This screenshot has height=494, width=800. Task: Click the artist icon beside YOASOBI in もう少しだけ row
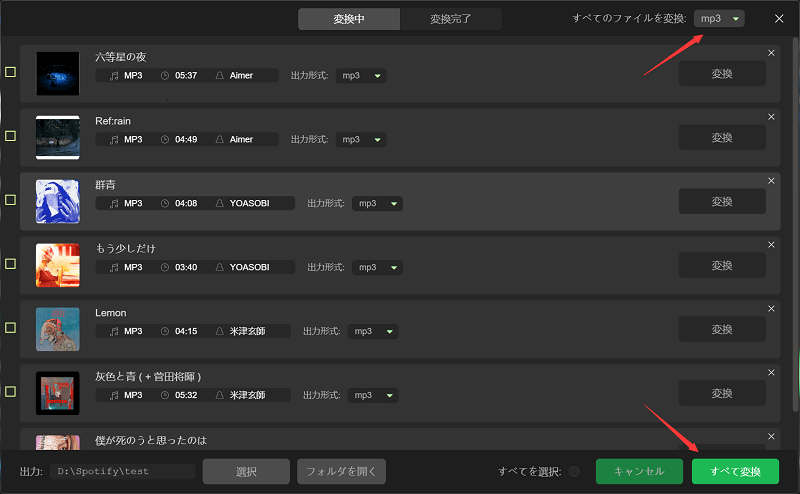219,267
